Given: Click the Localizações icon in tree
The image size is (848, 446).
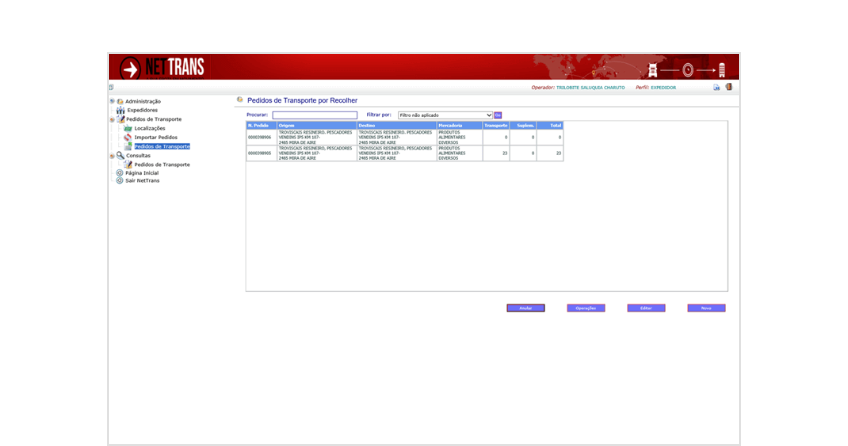Looking at the screenshot, I should coord(128,129).
